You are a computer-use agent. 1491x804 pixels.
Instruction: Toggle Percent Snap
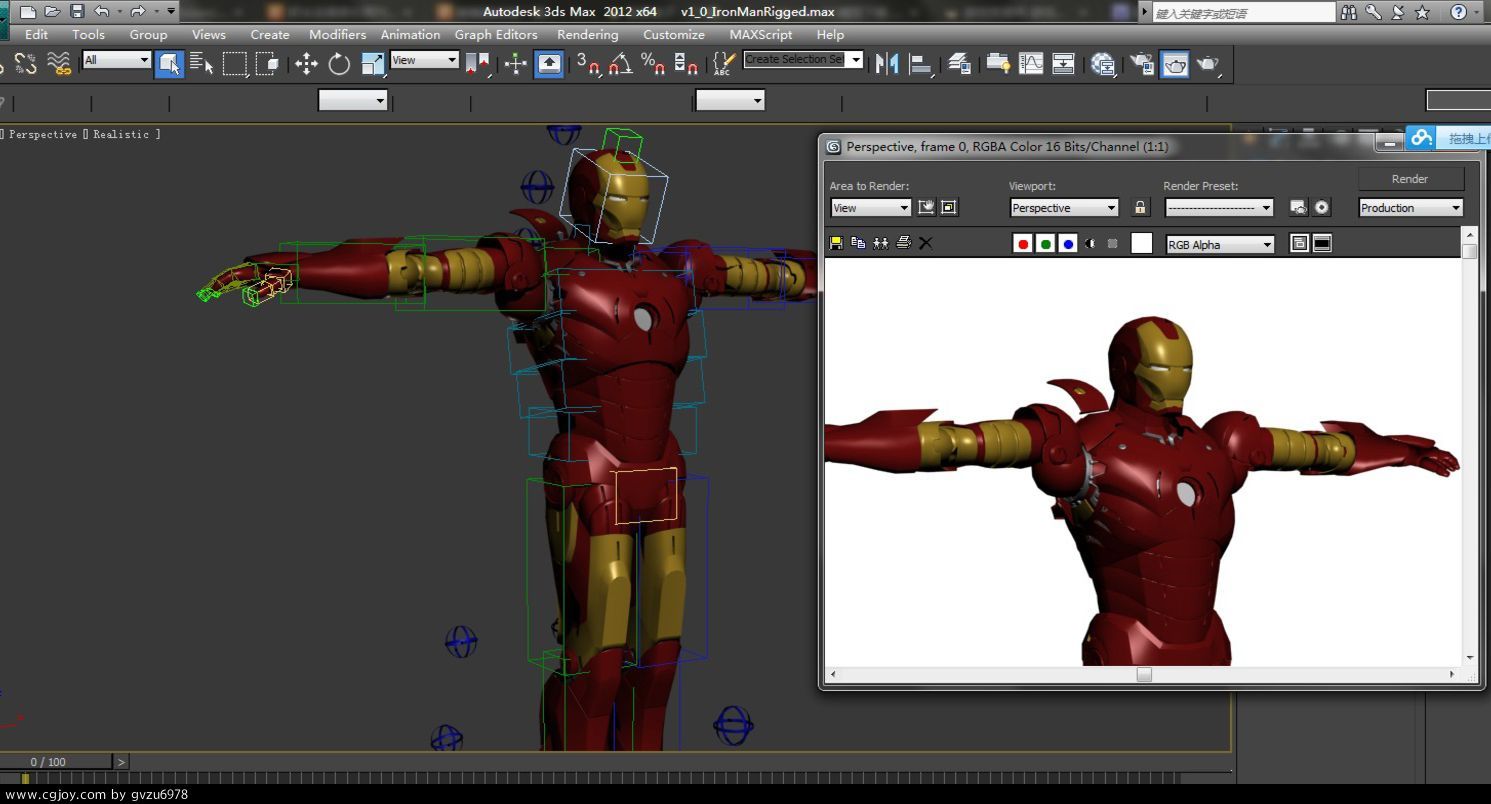[x=654, y=63]
